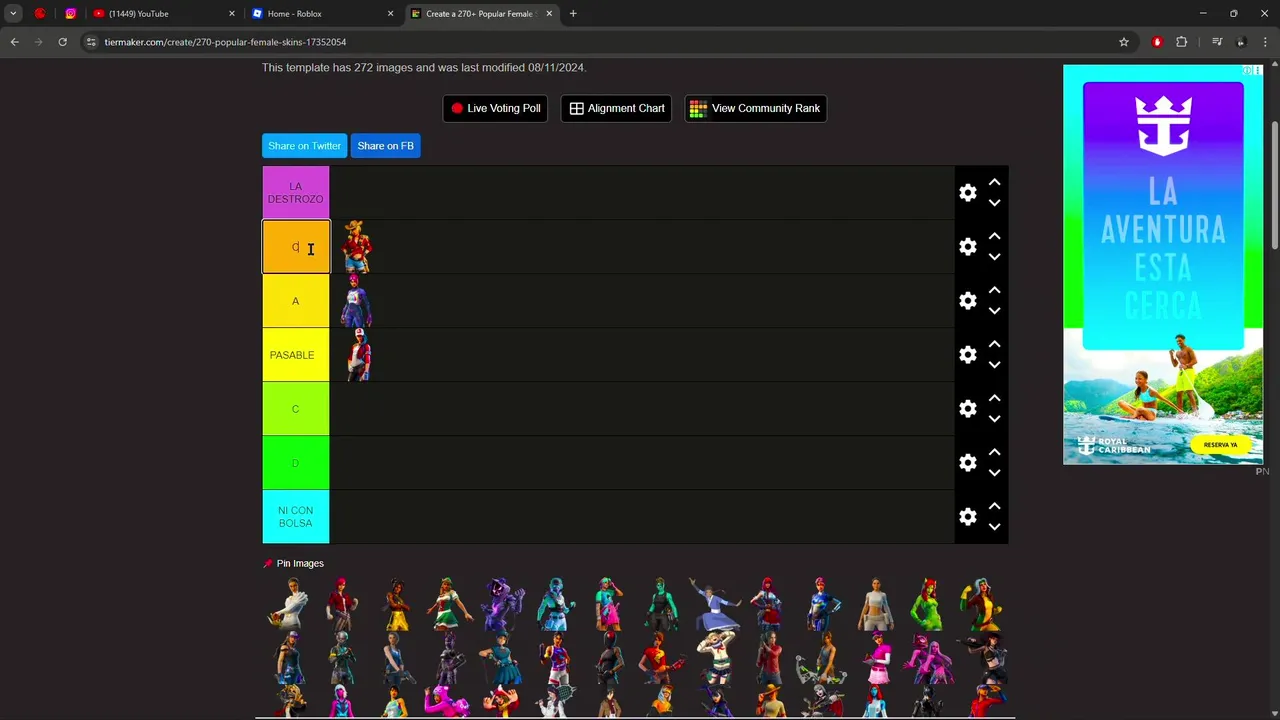This screenshot has width=1280, height=720.
Task: Select the skin placed in tier A
Action: pyautogui.click(x=357, y=301)
